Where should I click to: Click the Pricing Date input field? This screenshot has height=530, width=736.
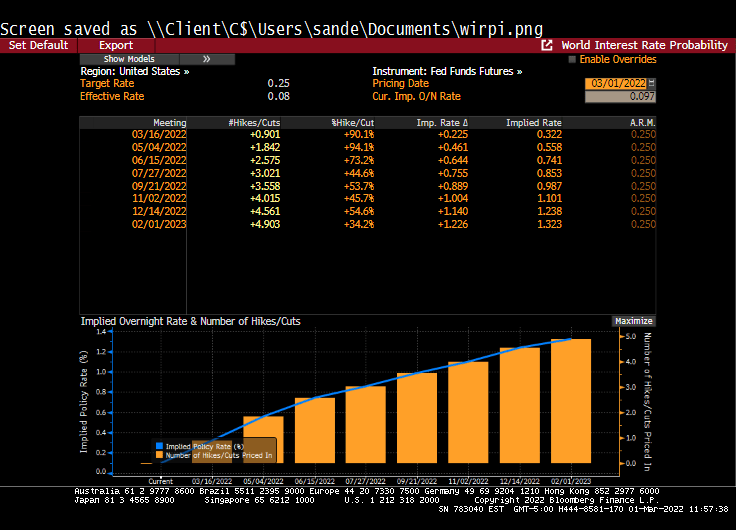[x=615, y=84]
